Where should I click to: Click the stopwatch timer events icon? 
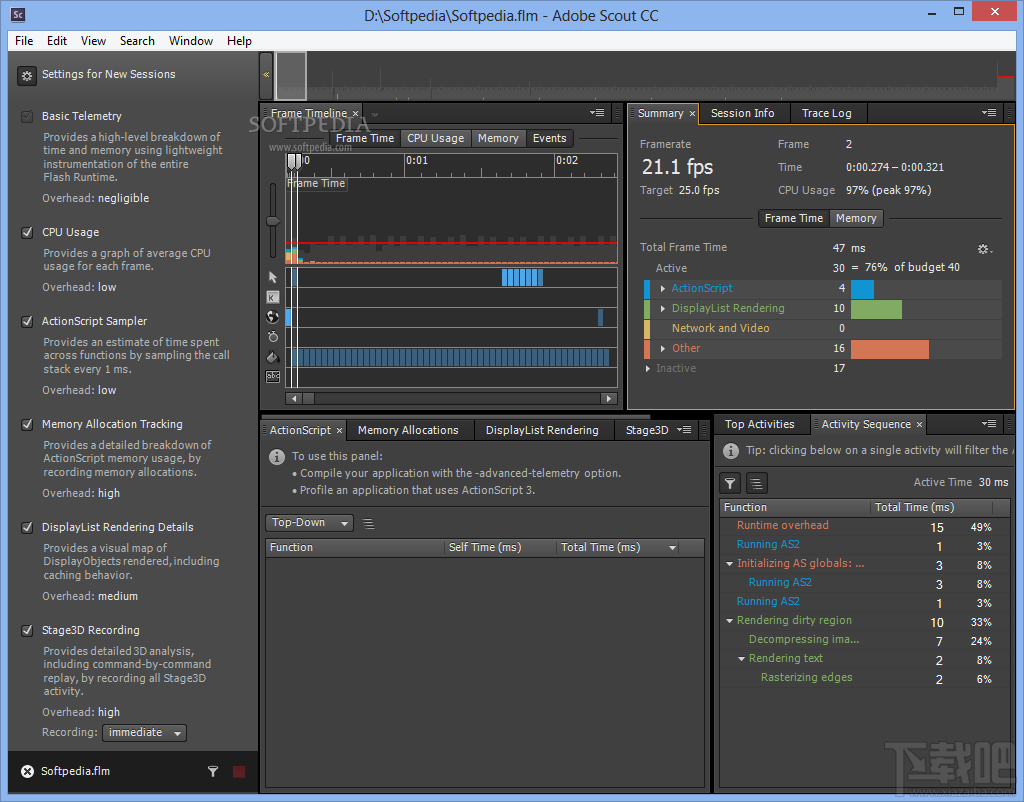pos(273,337)
